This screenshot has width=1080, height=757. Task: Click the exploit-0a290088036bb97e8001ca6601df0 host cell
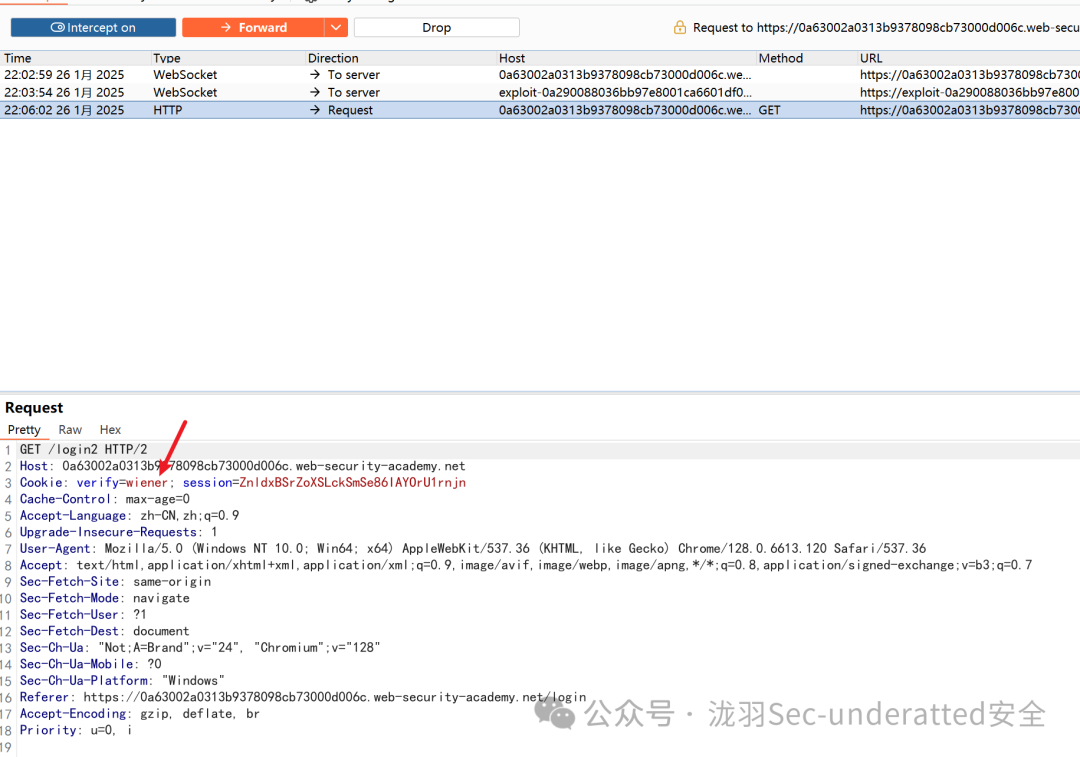(x=625, y=92)
